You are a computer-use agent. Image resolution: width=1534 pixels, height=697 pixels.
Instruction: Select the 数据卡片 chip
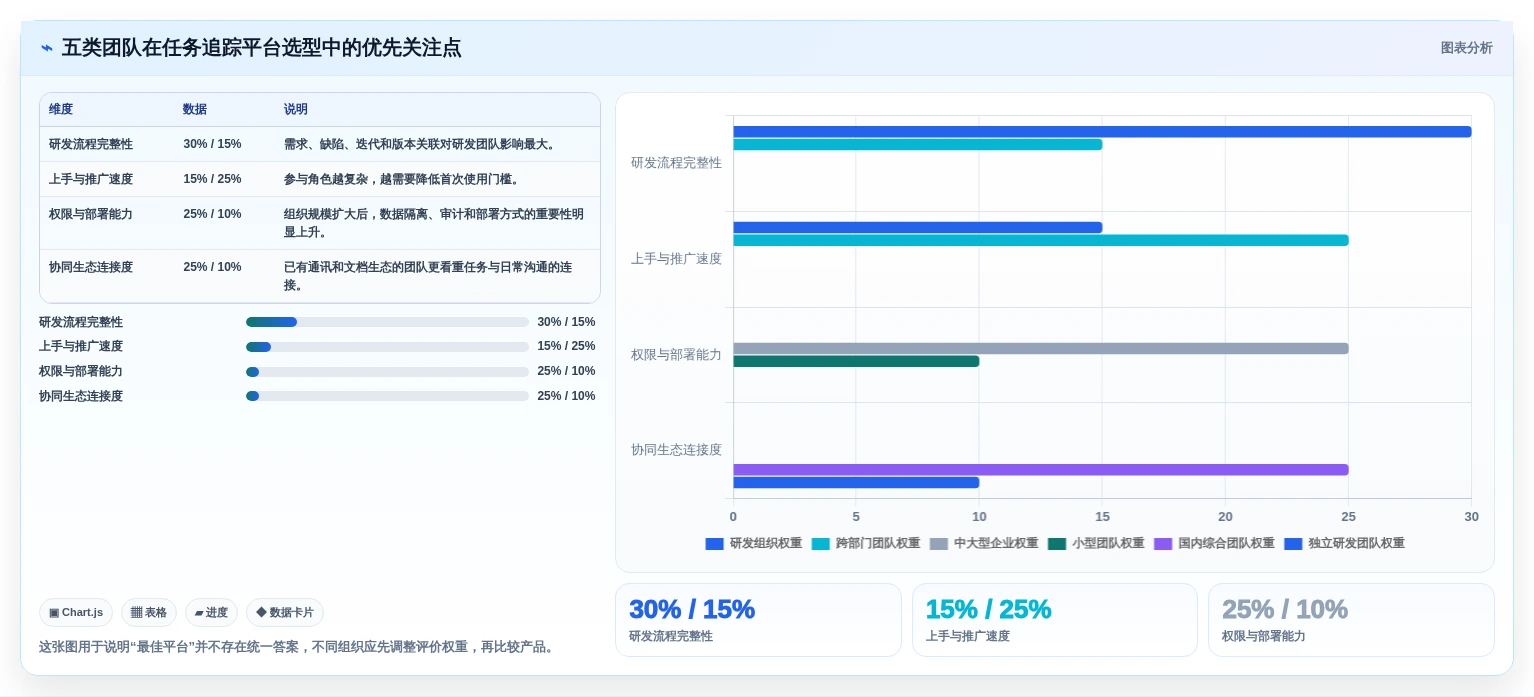click(285, 612)
